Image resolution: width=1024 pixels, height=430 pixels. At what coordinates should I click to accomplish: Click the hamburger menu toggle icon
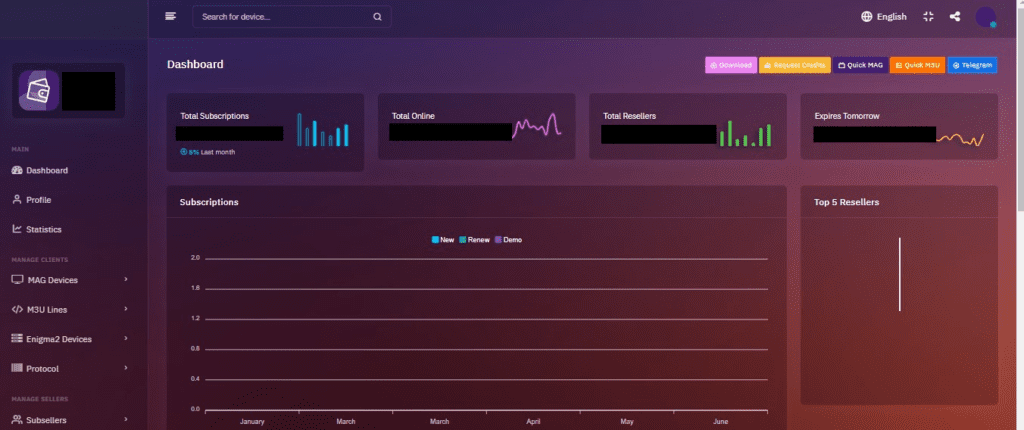171,16
